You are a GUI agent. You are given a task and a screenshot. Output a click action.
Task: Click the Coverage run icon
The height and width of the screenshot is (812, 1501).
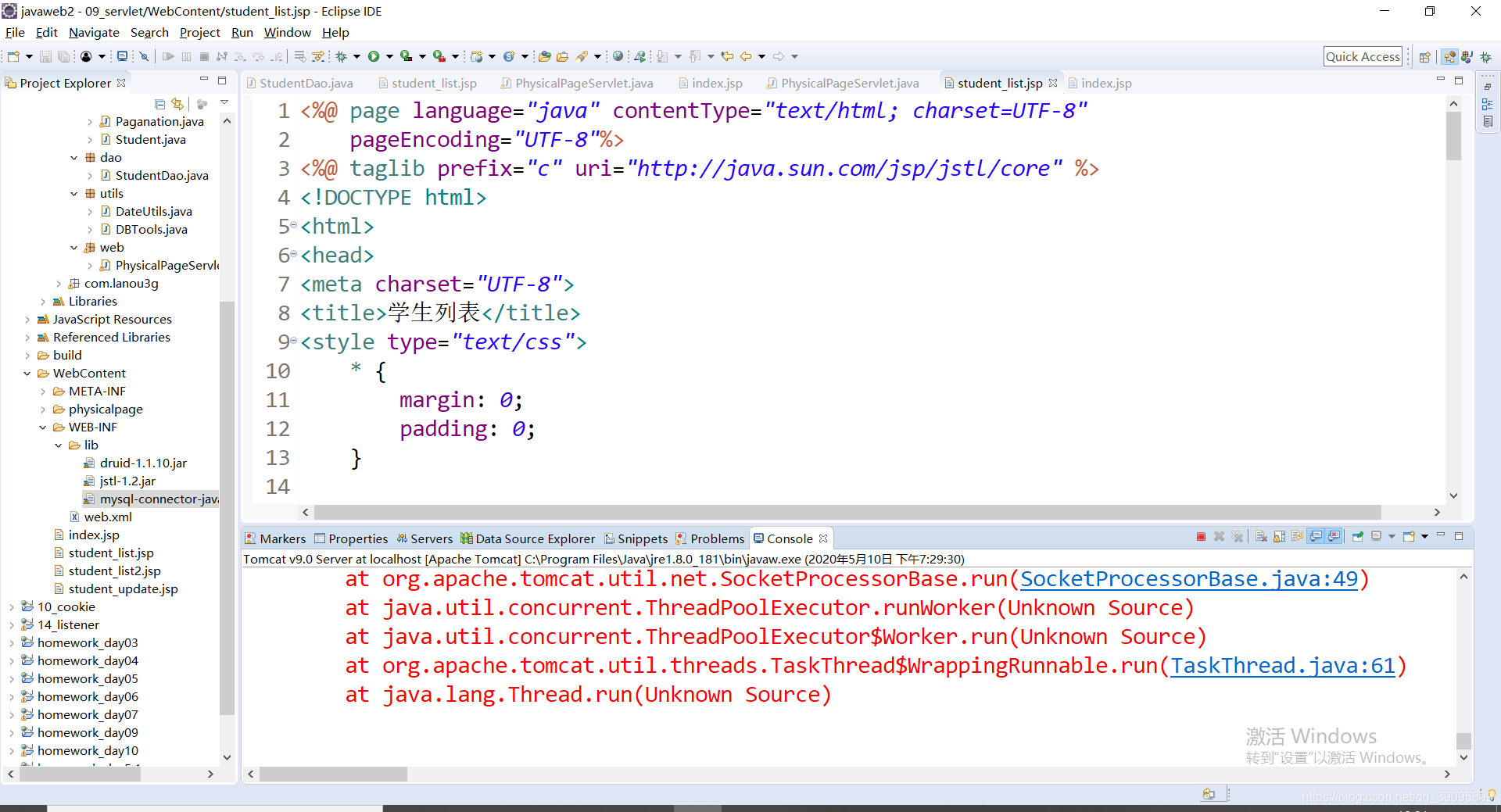(x=406, y=56)
